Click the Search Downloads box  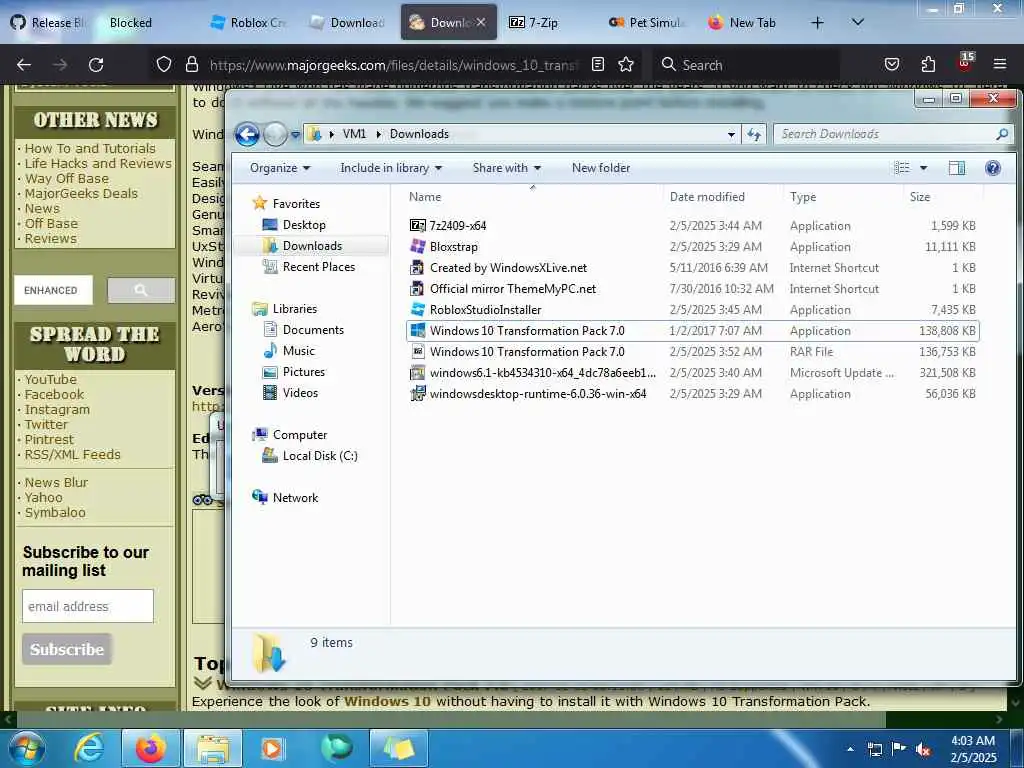(893, 134)
